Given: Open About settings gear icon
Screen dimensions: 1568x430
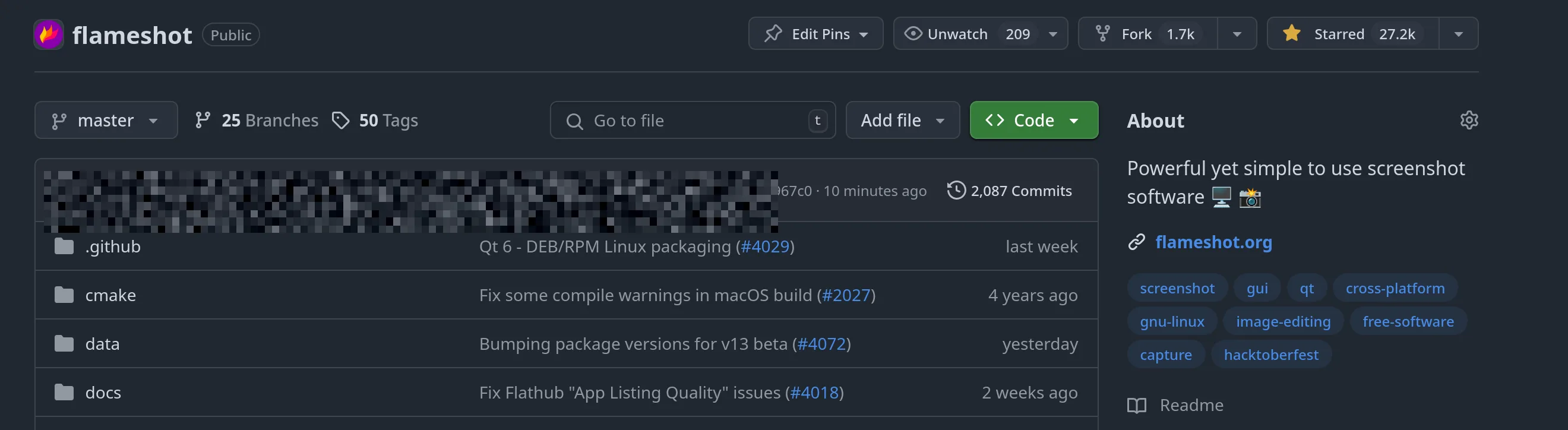Looking at the screenshot, I should click(1469, 120).
